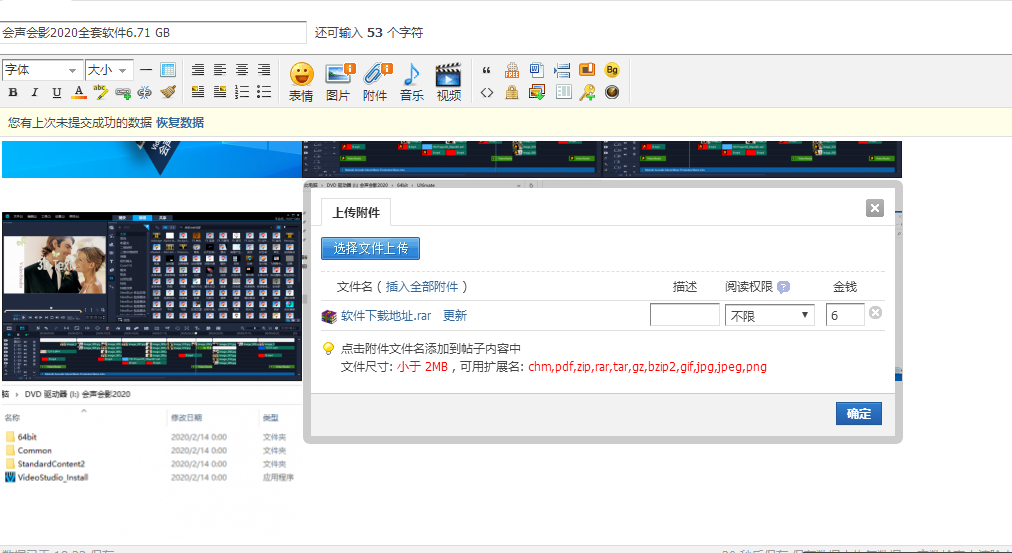The height and width of the screenshot is (553, 1012).
Task: Insert 音乐 music
Action: pyautogui.click(x=412, y=82)
